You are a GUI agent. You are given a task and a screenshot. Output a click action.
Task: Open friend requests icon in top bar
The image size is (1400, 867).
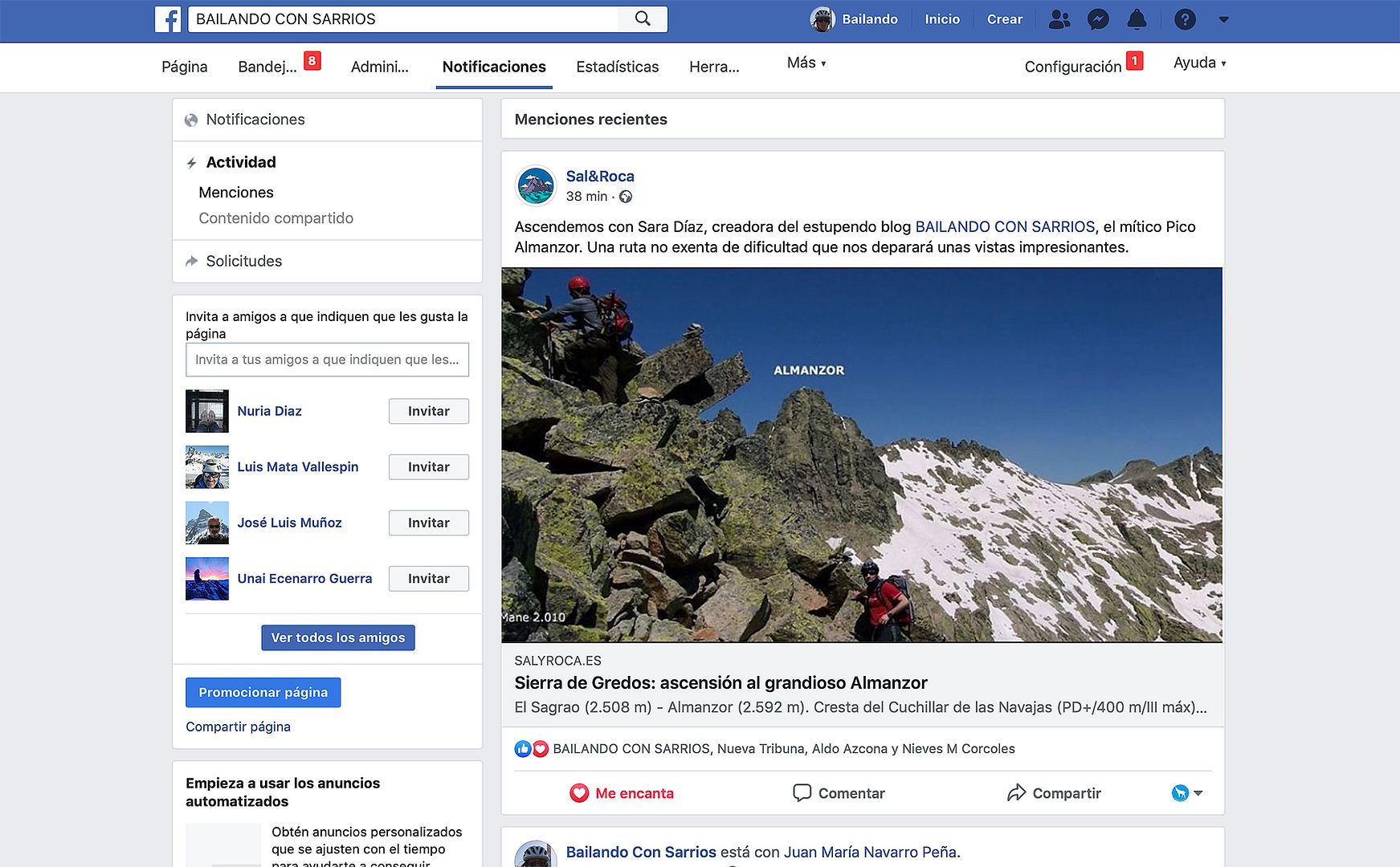[x=1059, y=19]
